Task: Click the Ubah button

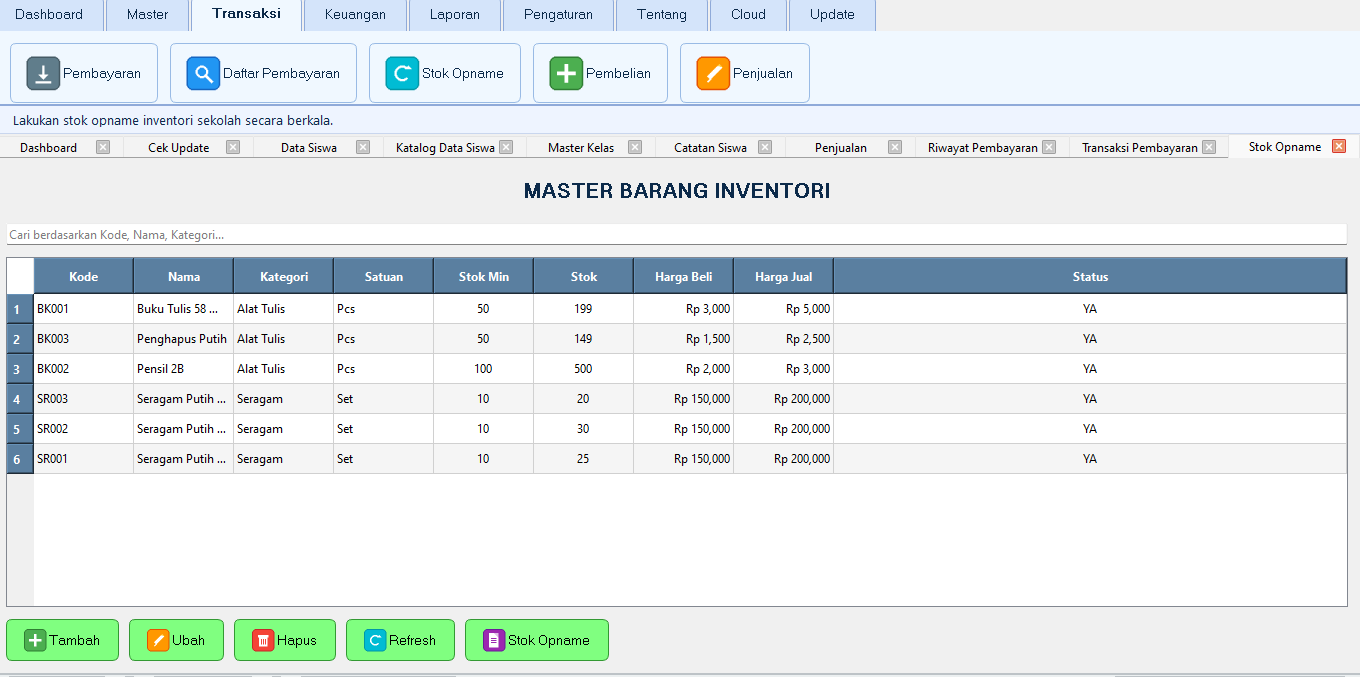Action: [x=176, y=641]
